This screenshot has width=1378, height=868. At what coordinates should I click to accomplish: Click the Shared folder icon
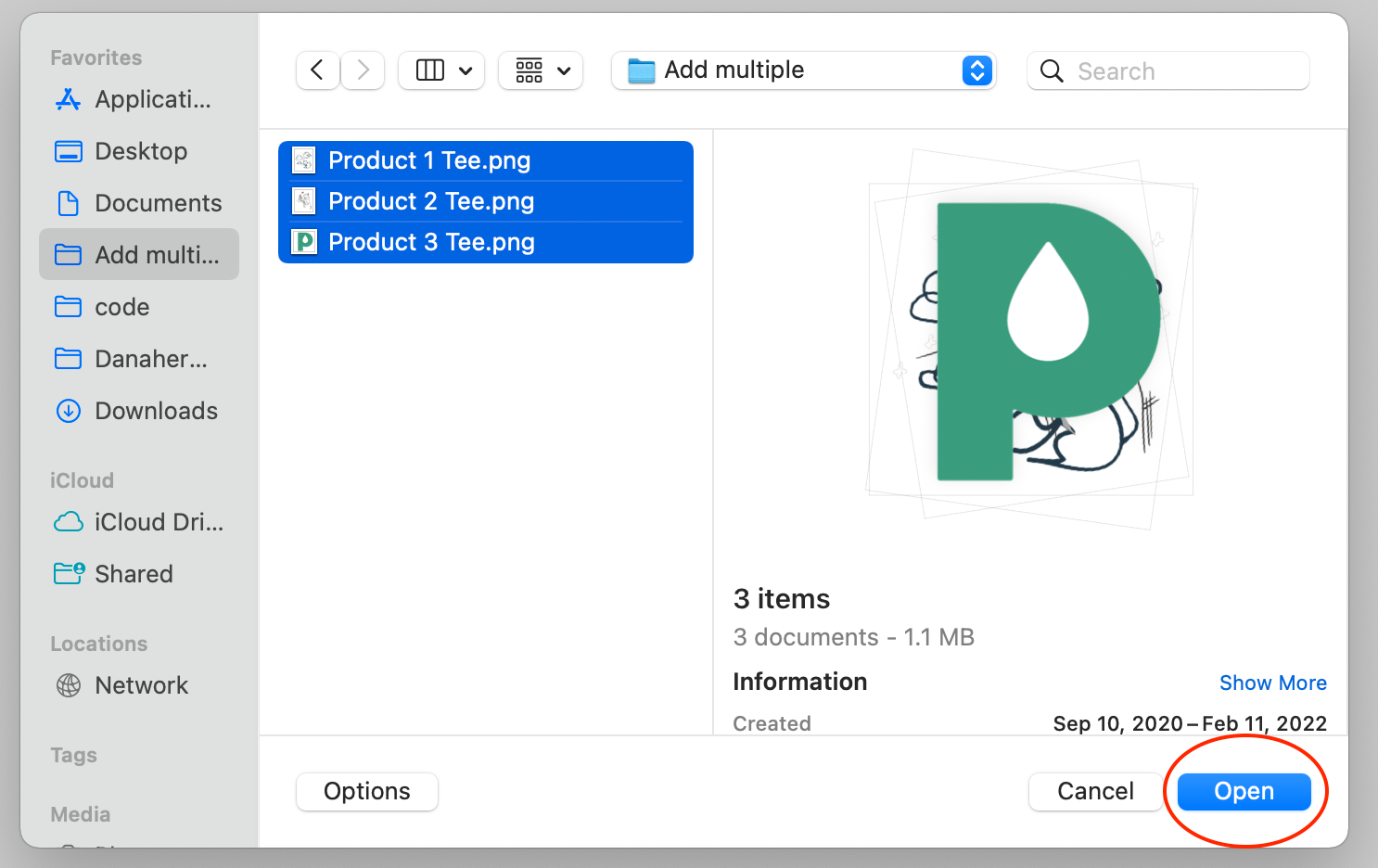point(69,573)
